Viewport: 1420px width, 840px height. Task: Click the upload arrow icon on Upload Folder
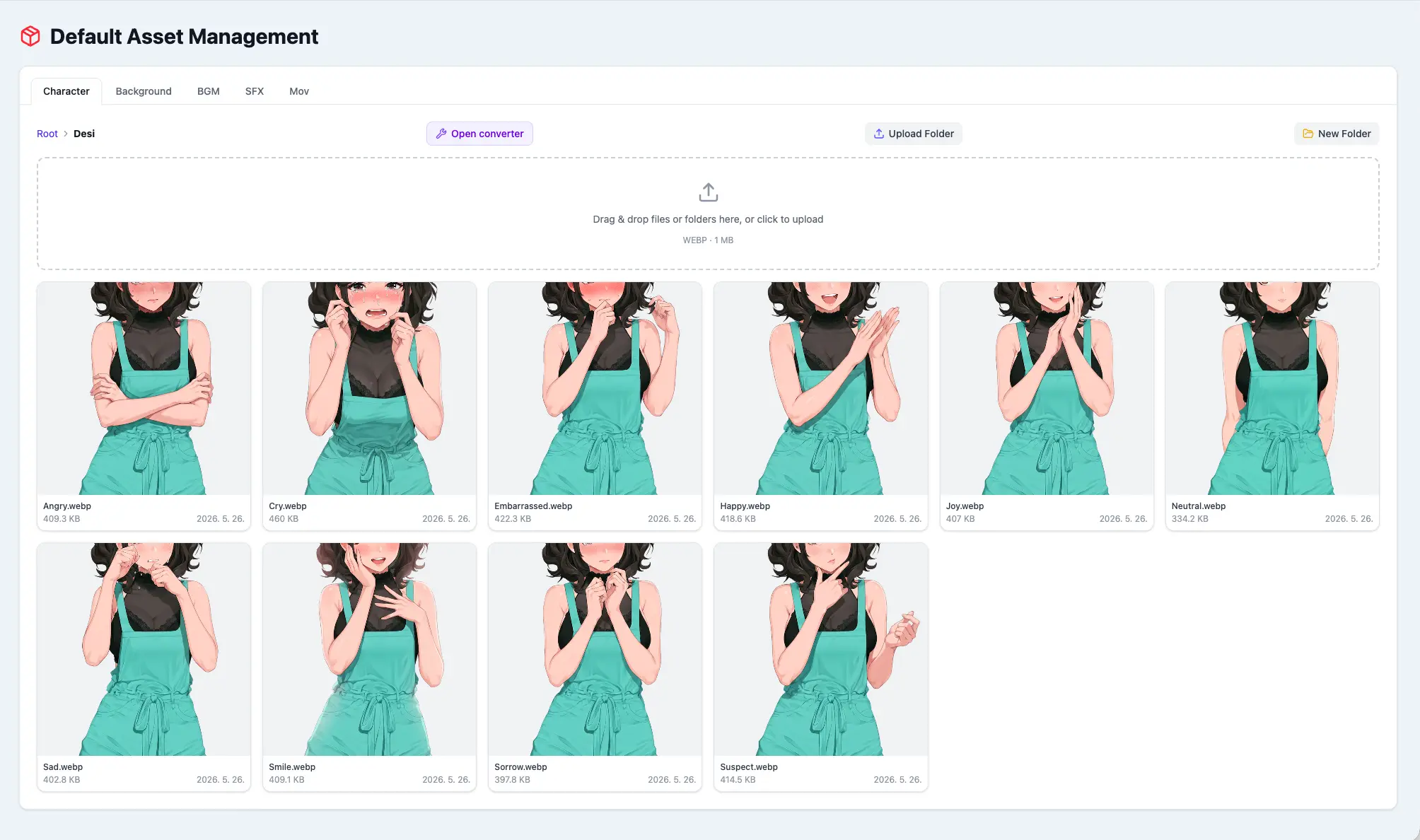click(x=878, y=134)
